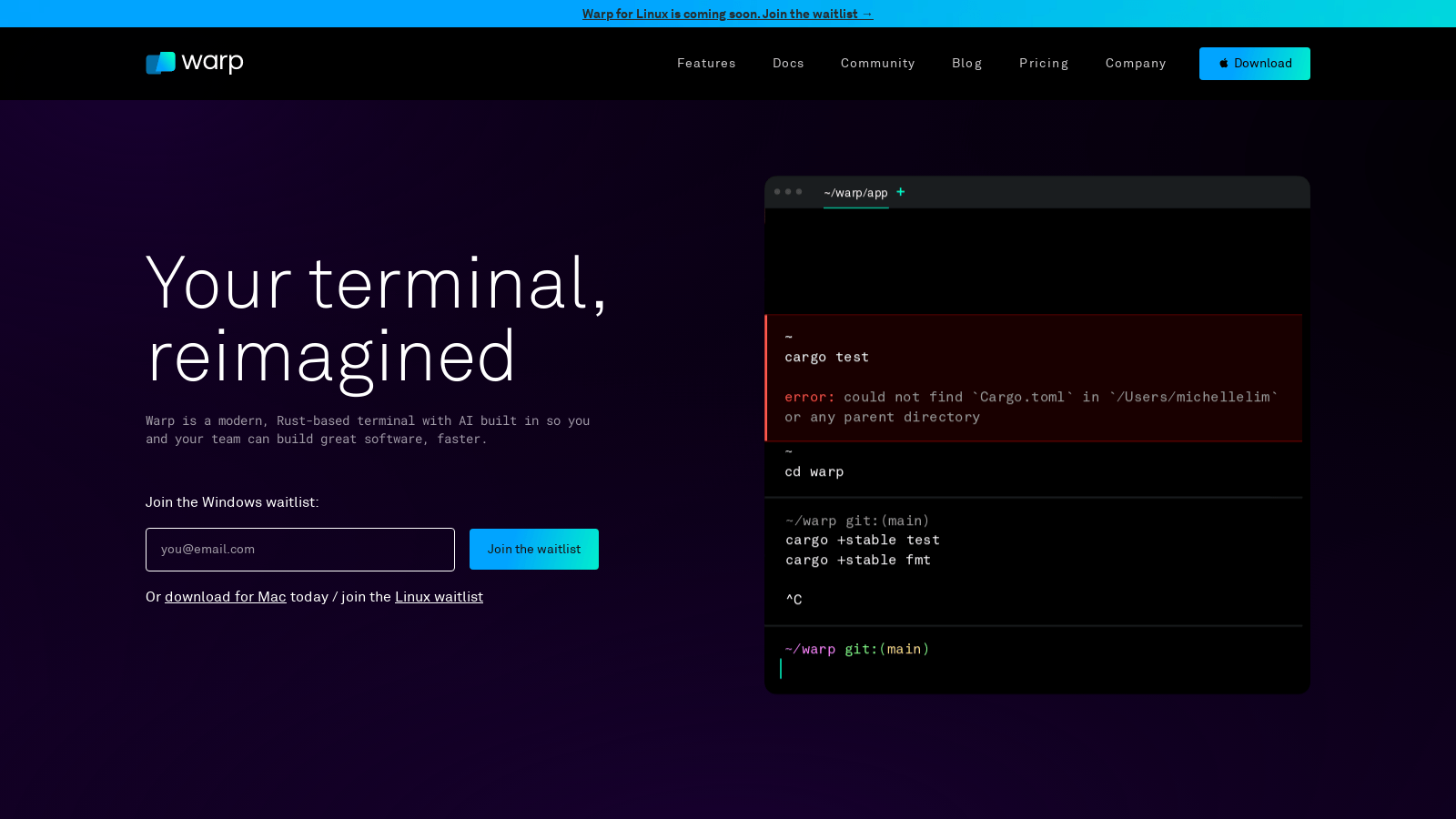Click the cd warp command block
The image size is (1456, 819).
click(1034, 469)
